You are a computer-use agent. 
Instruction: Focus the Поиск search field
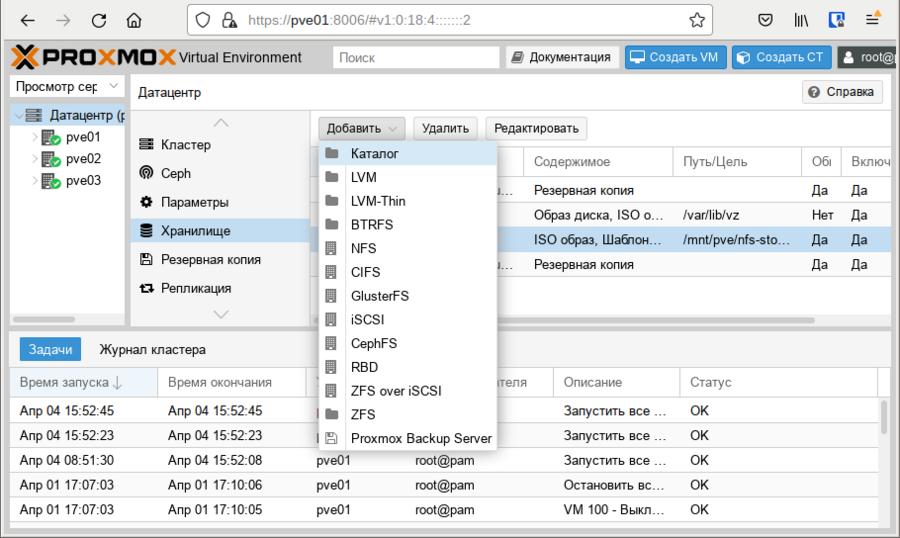416,57
